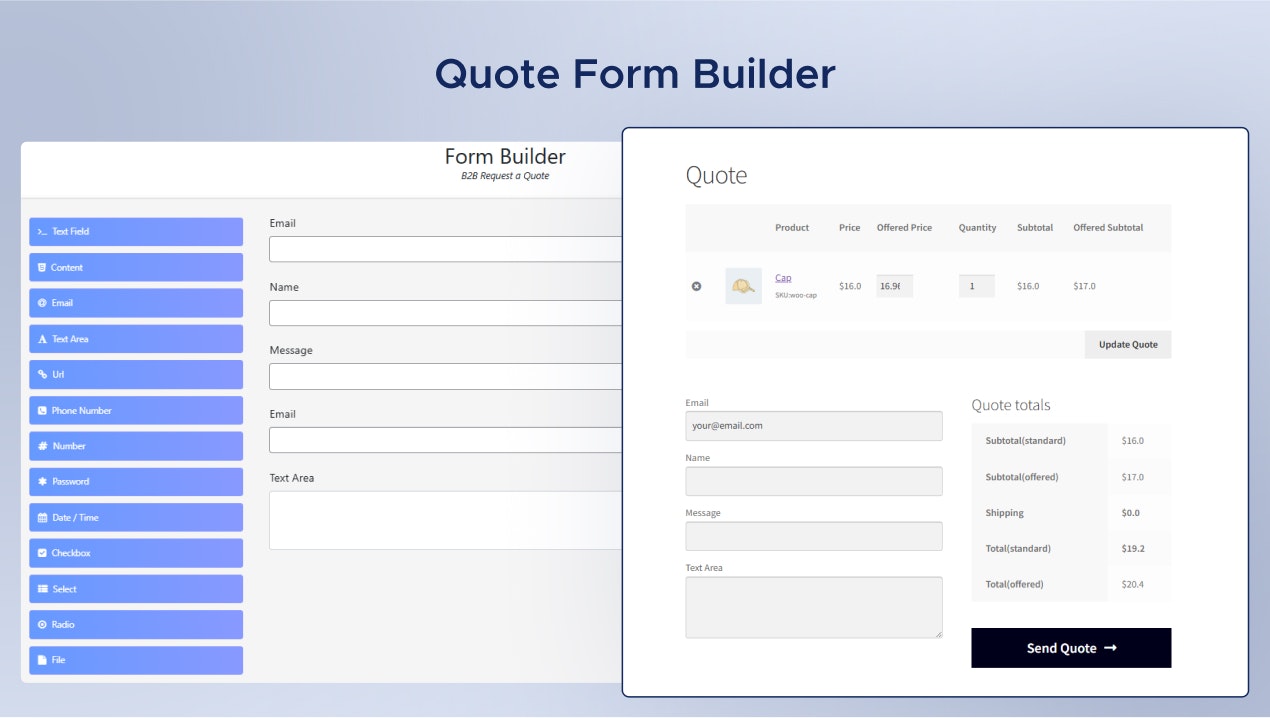The width and height of the screenshot is (1270, 718).
Task: Remove the Cap product with the X icon
Action: (x=696, y=286)
